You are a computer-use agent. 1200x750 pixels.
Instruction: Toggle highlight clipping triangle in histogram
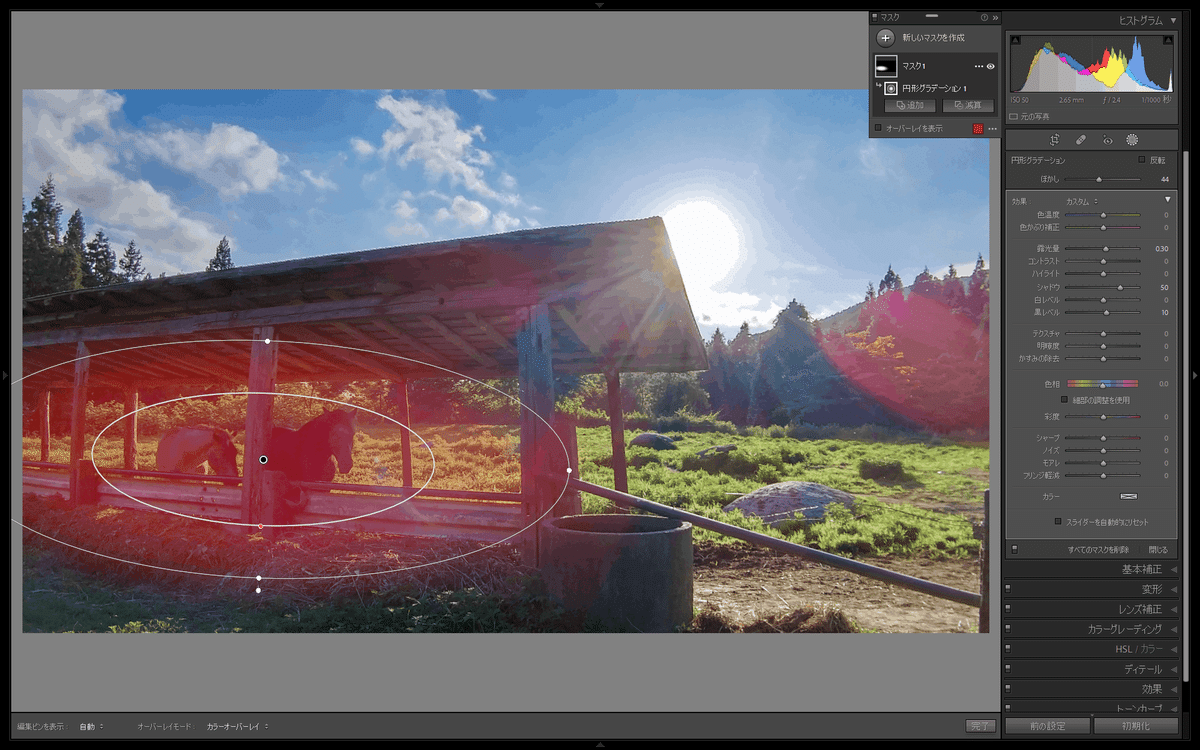tap(1168, 42)
